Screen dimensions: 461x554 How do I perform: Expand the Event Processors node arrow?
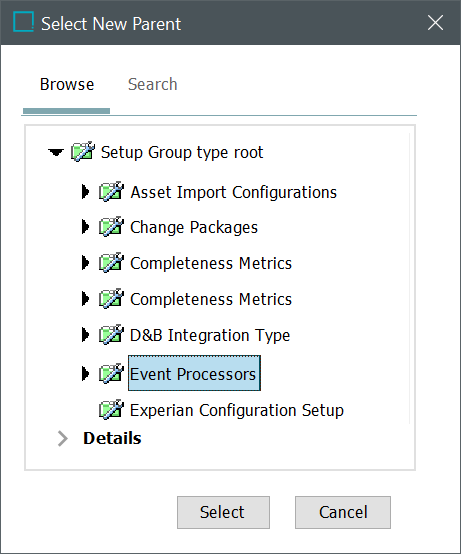click(x=85, y=373)
